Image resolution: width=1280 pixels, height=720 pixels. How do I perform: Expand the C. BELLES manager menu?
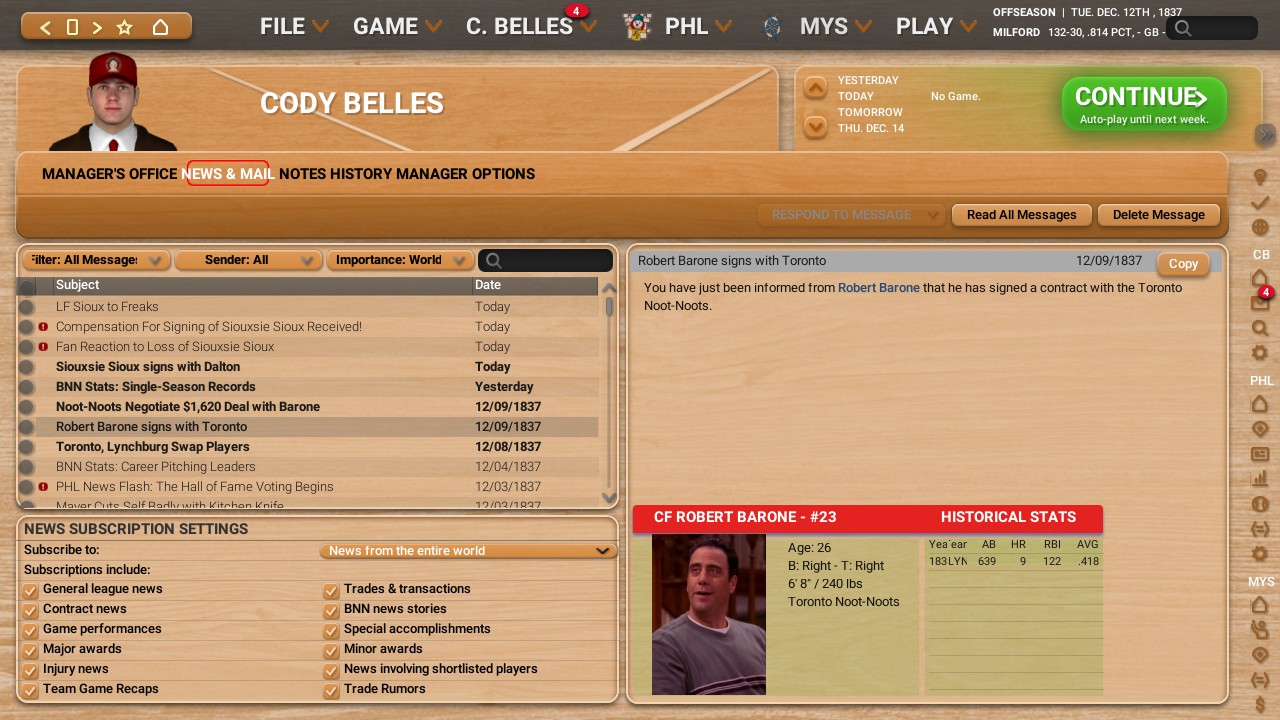pyautogui.click(x=531, y=26)
